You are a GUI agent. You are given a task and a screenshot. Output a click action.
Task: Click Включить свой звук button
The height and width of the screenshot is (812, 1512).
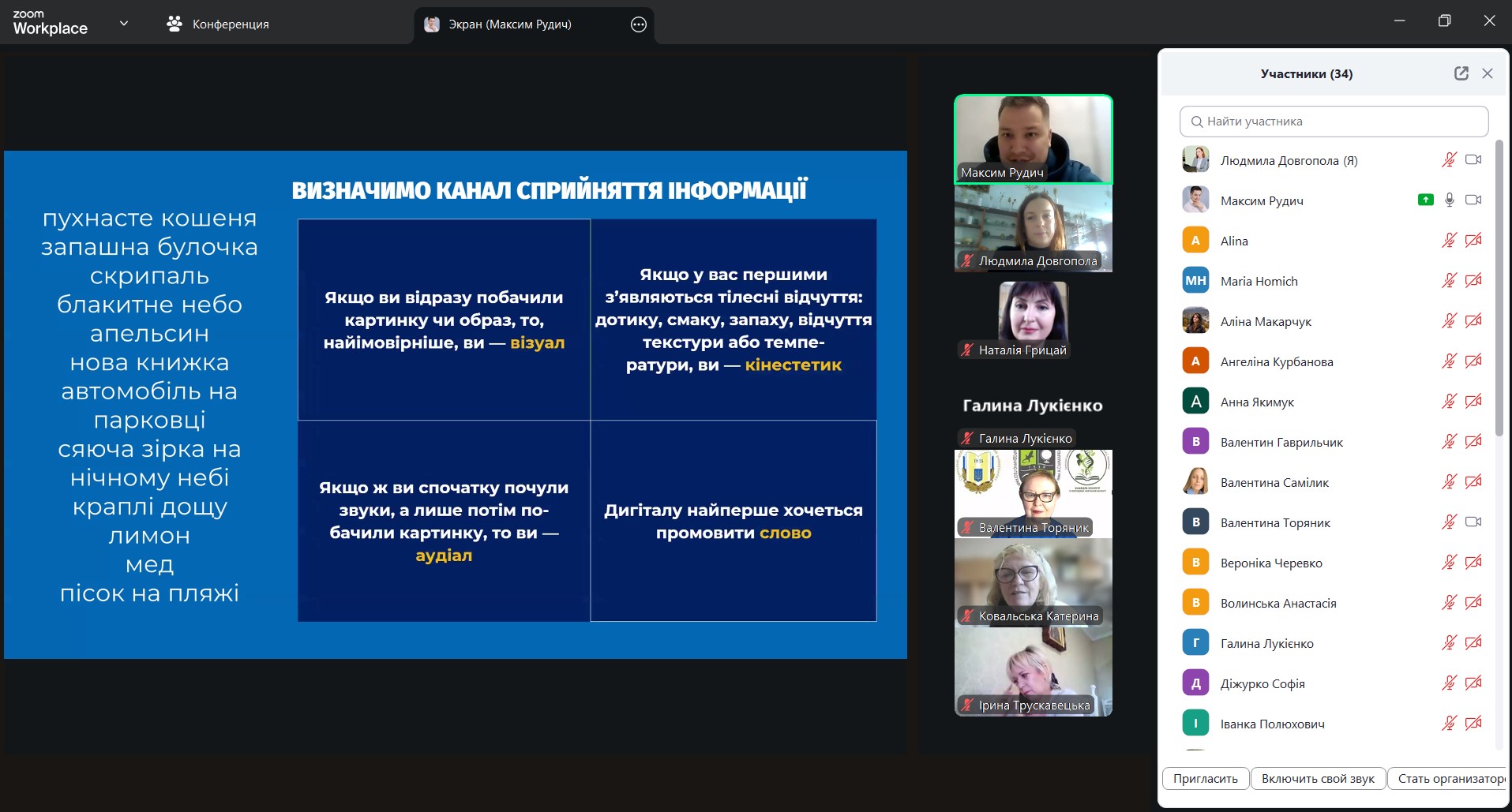click(x=1318, y=779)
